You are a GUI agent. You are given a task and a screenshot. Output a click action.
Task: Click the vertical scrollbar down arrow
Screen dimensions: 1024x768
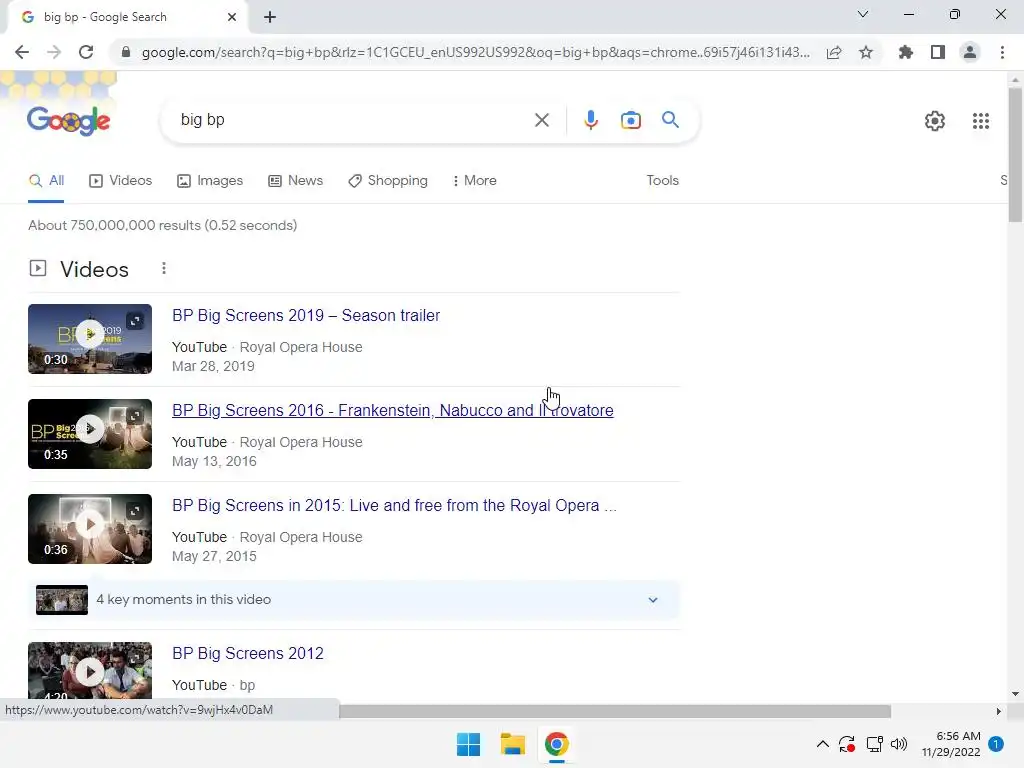pyautogui.click(x=1015, y=694)
